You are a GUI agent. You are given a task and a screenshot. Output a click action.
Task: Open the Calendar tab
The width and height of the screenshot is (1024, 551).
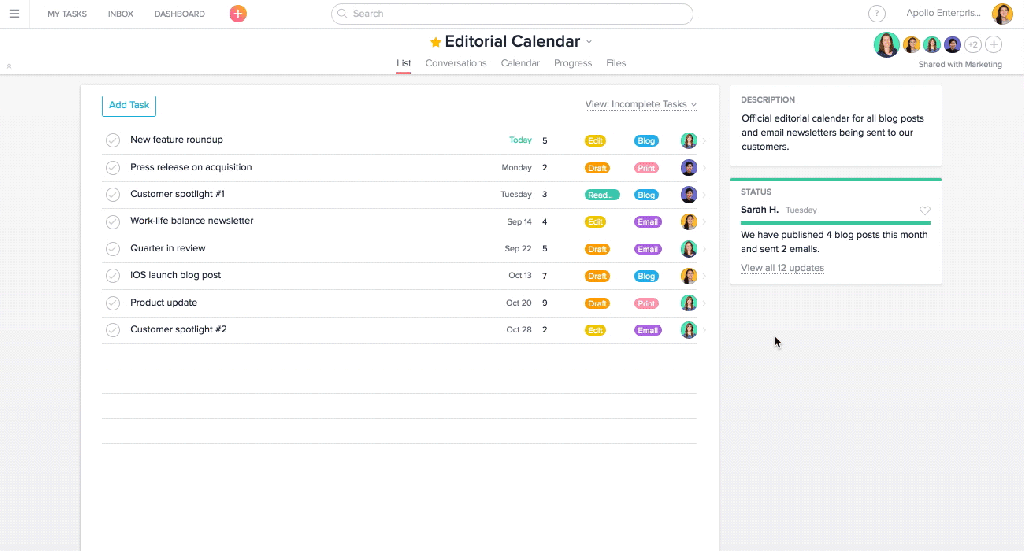[x=520, y=63]
